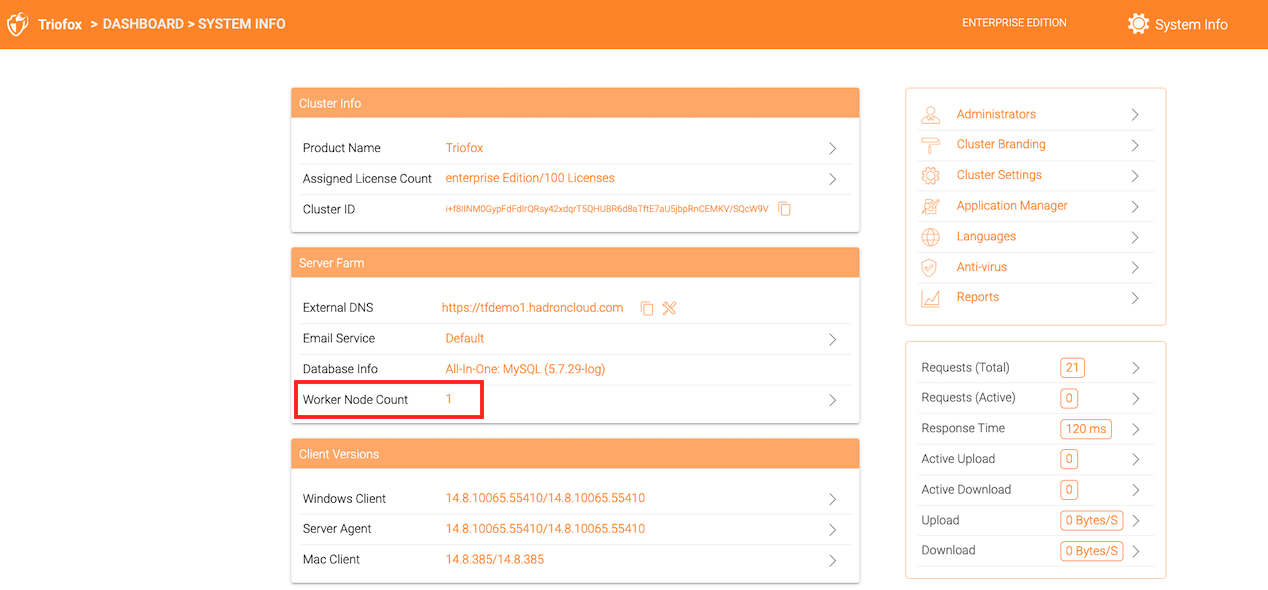
Task: Open the Requests (Total) details chevron
Action: point(1136,368)
